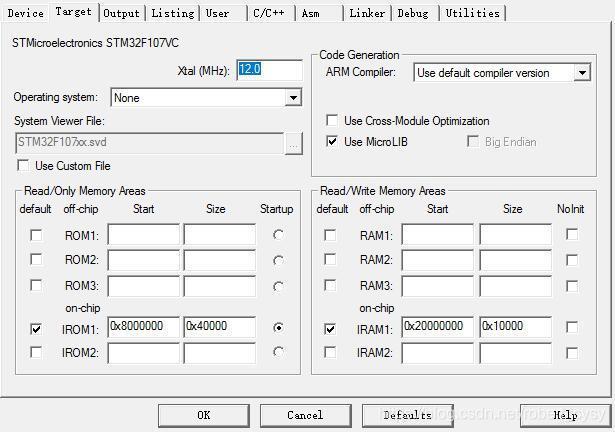Click the IROM1 Start field 0x8000000
Image resolution: width=615 pixels, height=432 pixels.
click(x=144, y=327)
